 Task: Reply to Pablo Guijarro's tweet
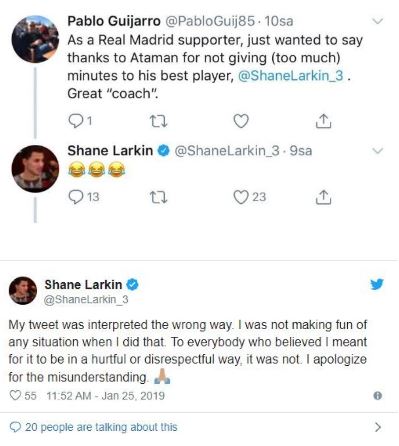pos(75,121)
